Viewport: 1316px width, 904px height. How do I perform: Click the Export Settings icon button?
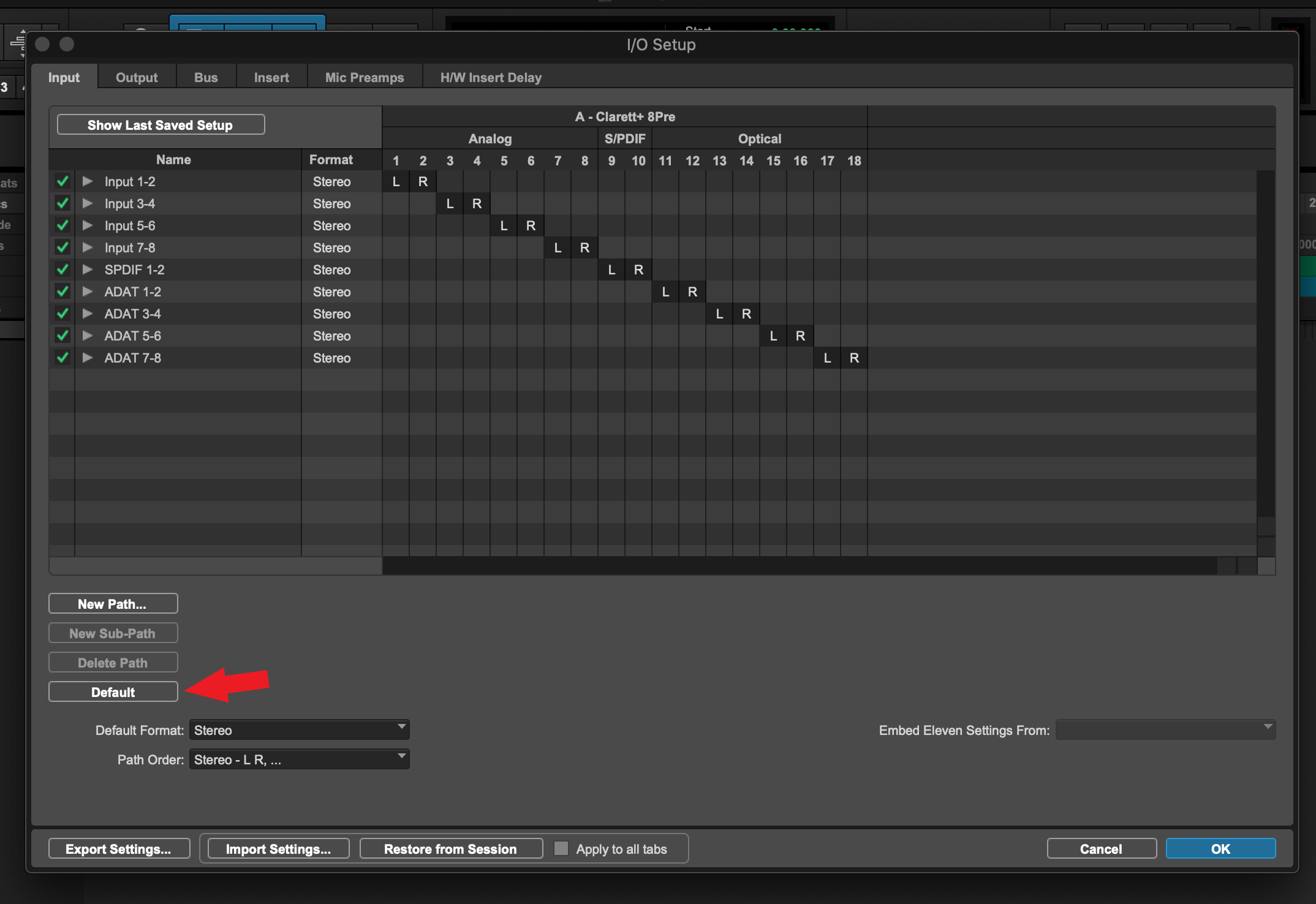[119, 849]
